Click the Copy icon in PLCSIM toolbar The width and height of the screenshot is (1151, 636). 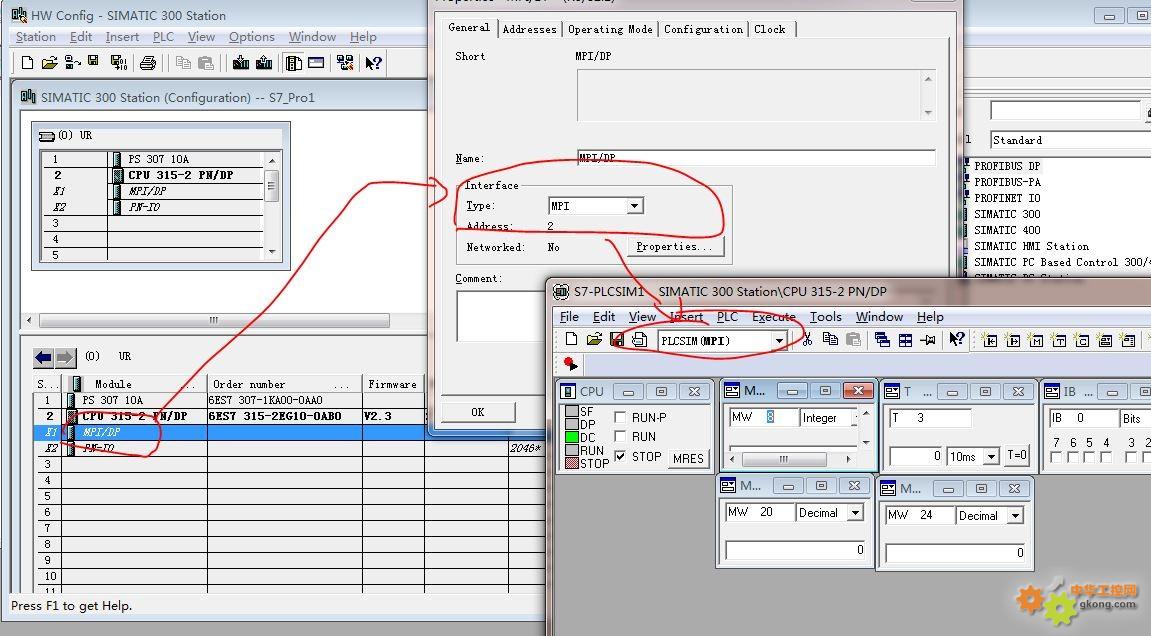click(x=830, y=339)
